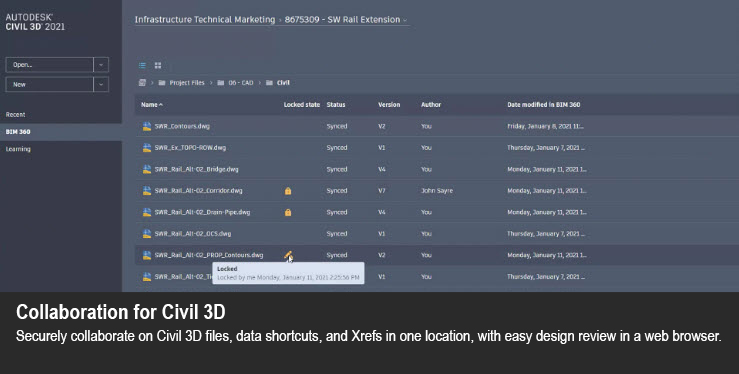Select file SWR_Ex_TOPO-ROW.dwg
This screenshot has width=739, height=374.
[190, 147]
